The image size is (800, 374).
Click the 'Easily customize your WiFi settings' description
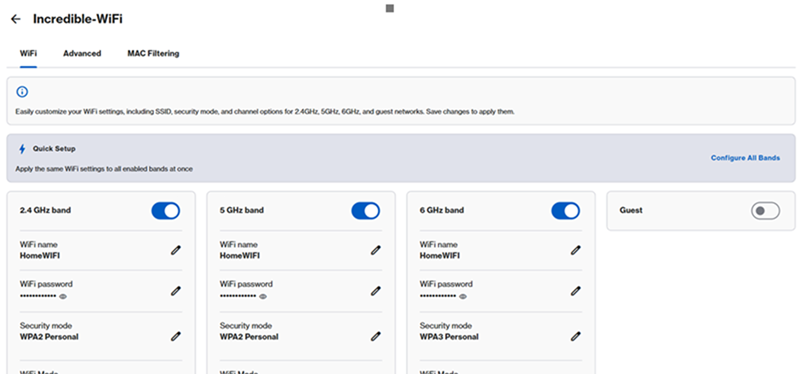coord(265,112)
